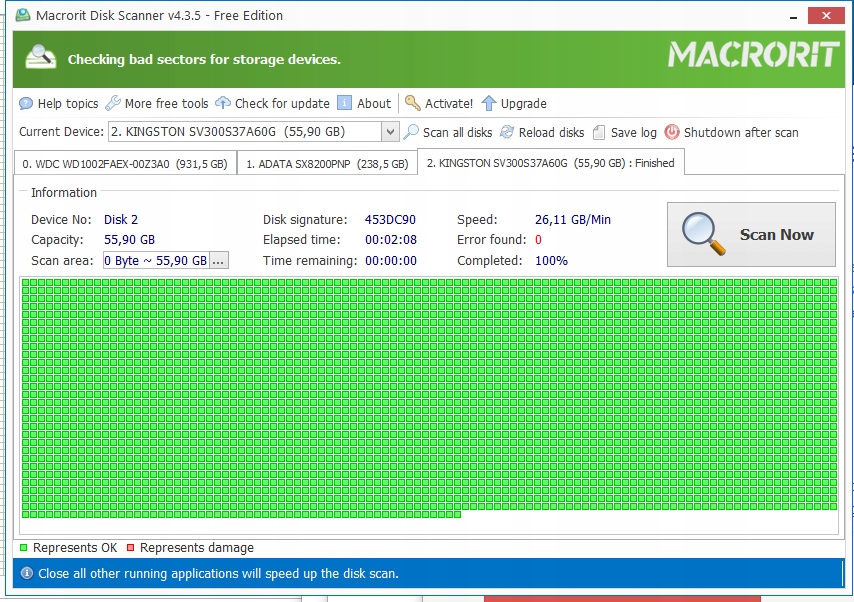Minimize the Macrorit Disk Scanner window
This screenshot has width=854, height=602.
(793, 16)
